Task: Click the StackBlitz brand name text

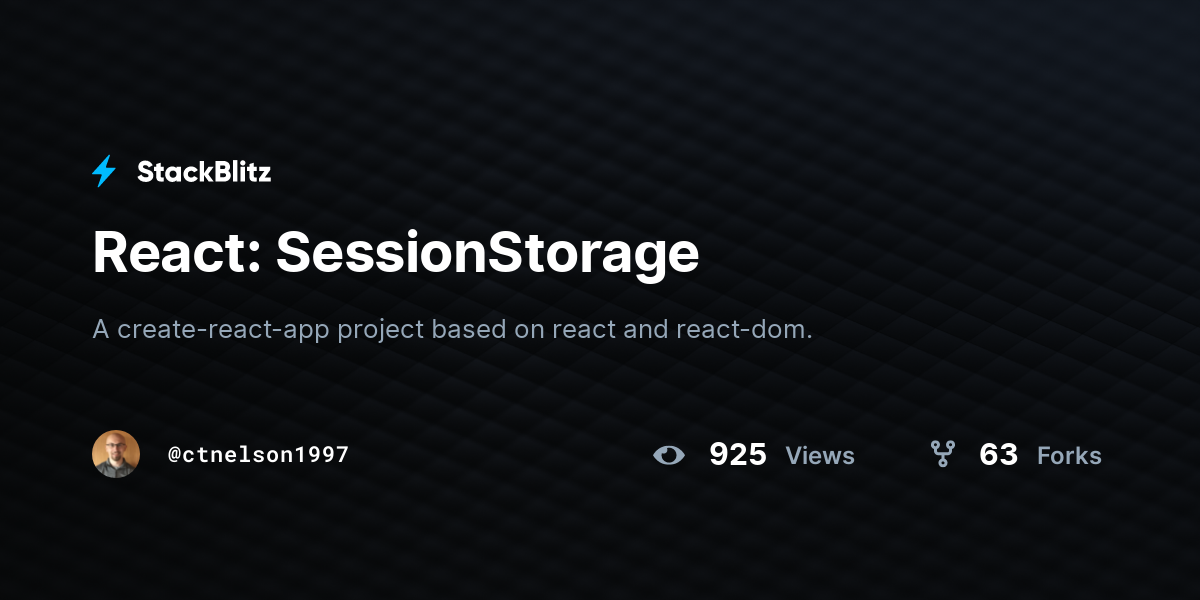Action: 204,172
